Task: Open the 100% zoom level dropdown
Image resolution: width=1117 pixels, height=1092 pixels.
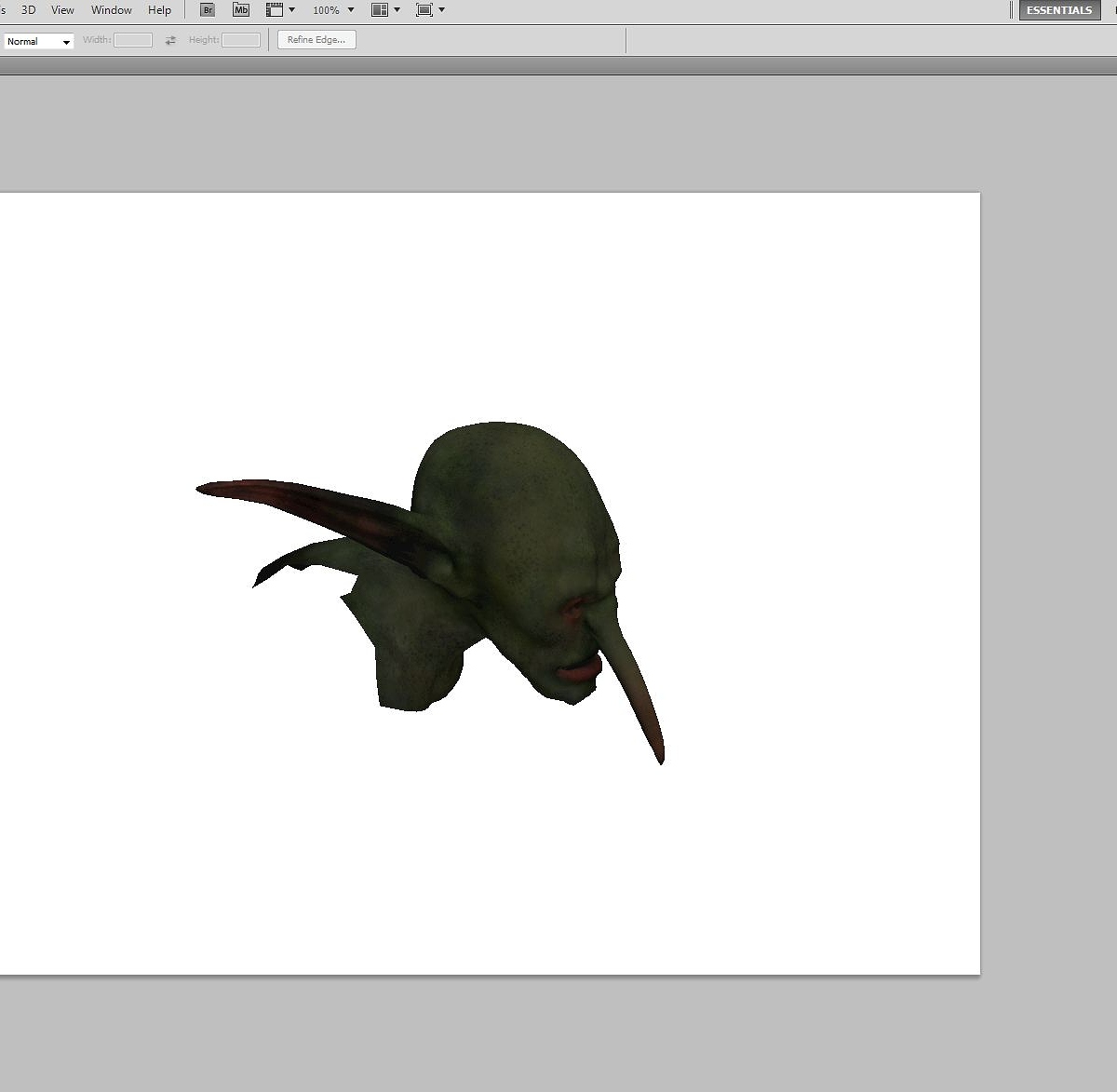Action: 333,10
